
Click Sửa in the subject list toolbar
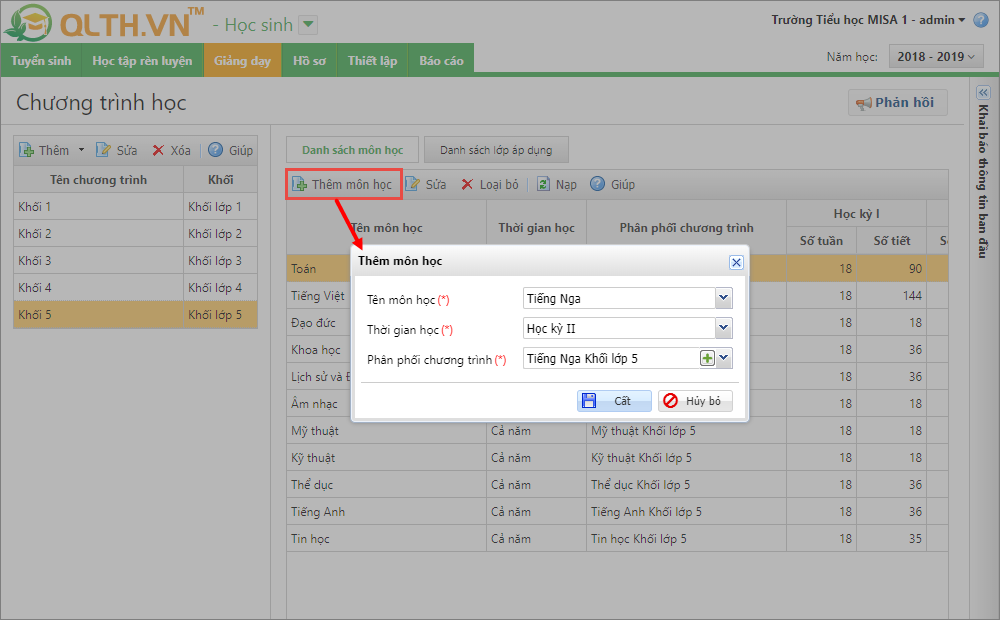(x=426, y=184)
